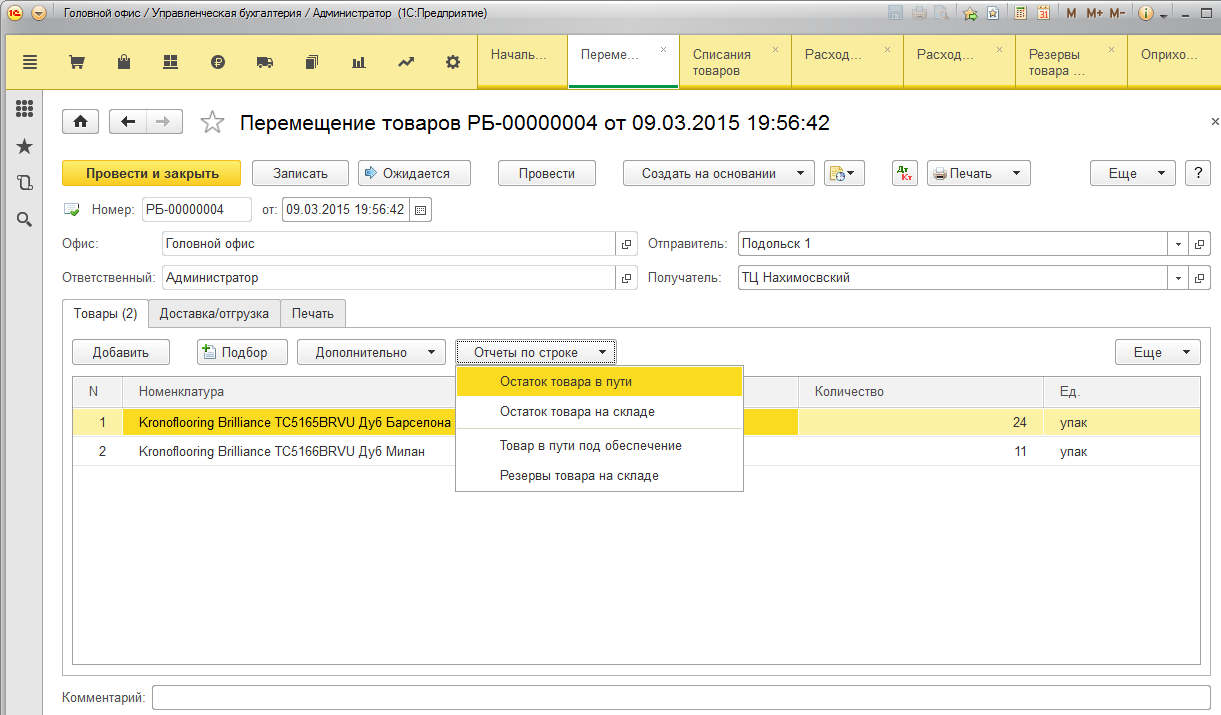Expand the Дополнительно dropdown
Viewport: 1221px width, 715px height.
click(x=371, y=352)
